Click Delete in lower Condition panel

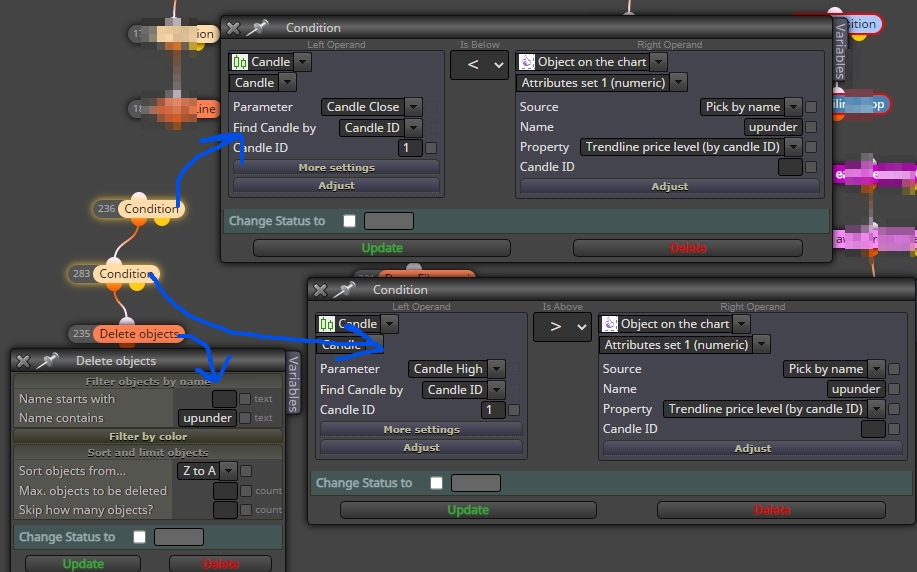click(x=771, y=510)
